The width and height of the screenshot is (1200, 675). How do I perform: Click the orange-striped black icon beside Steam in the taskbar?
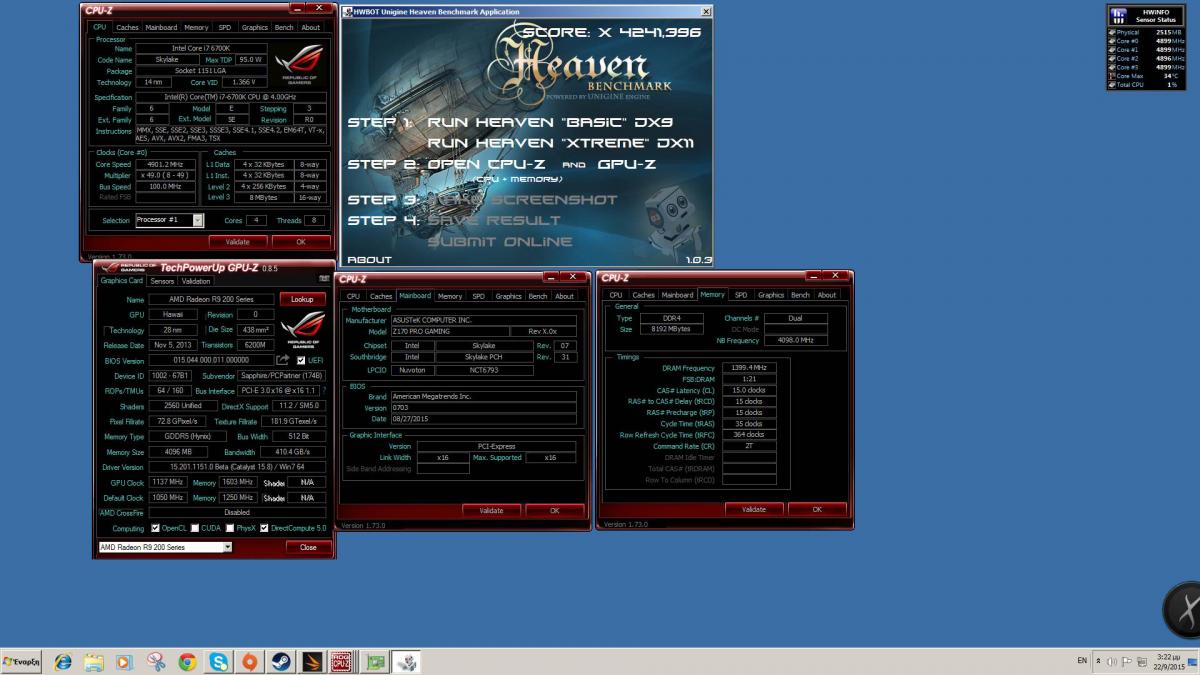[311, 662]
